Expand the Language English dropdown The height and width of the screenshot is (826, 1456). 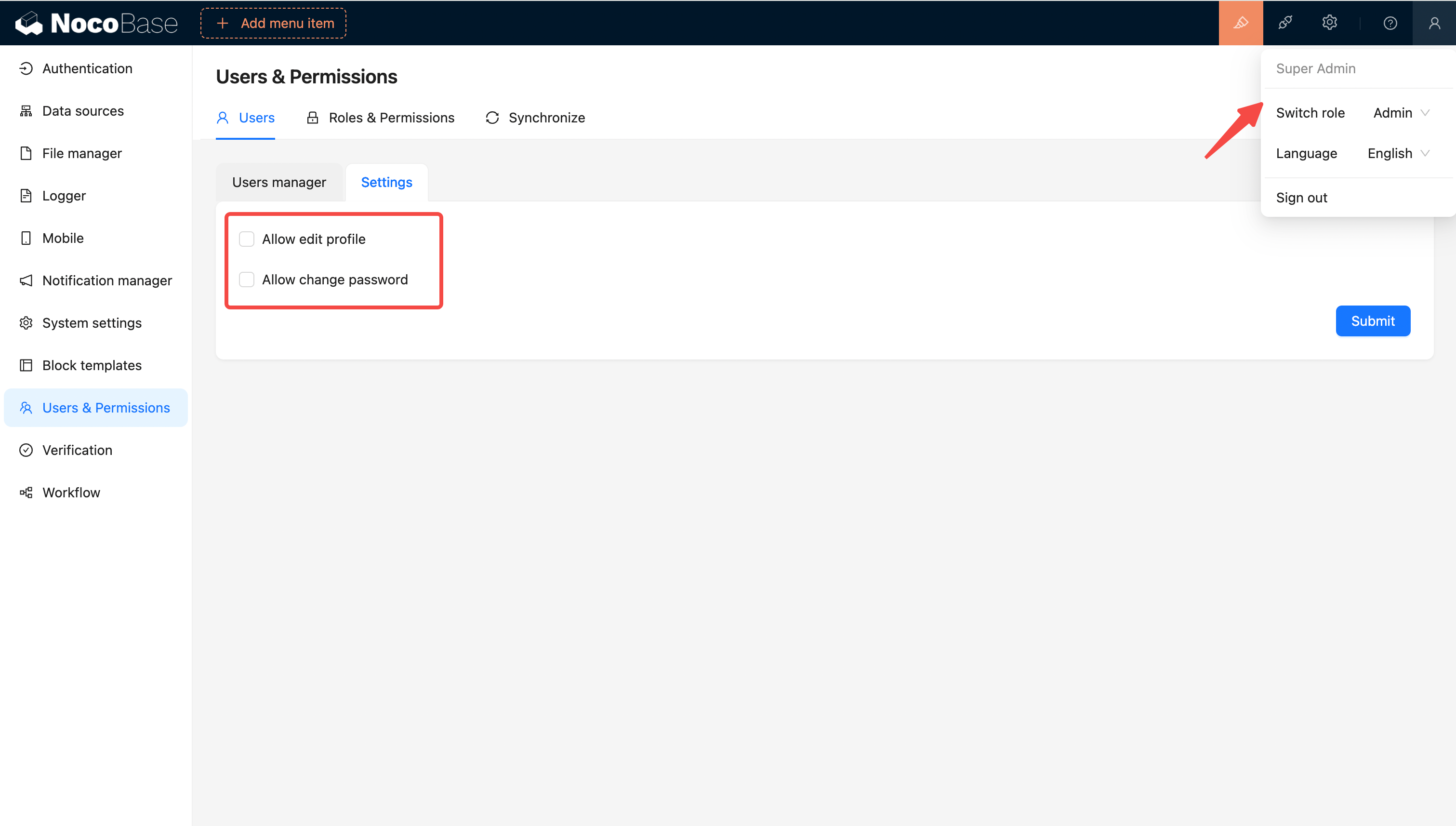pyautogui.click(x=1398, y=153)
